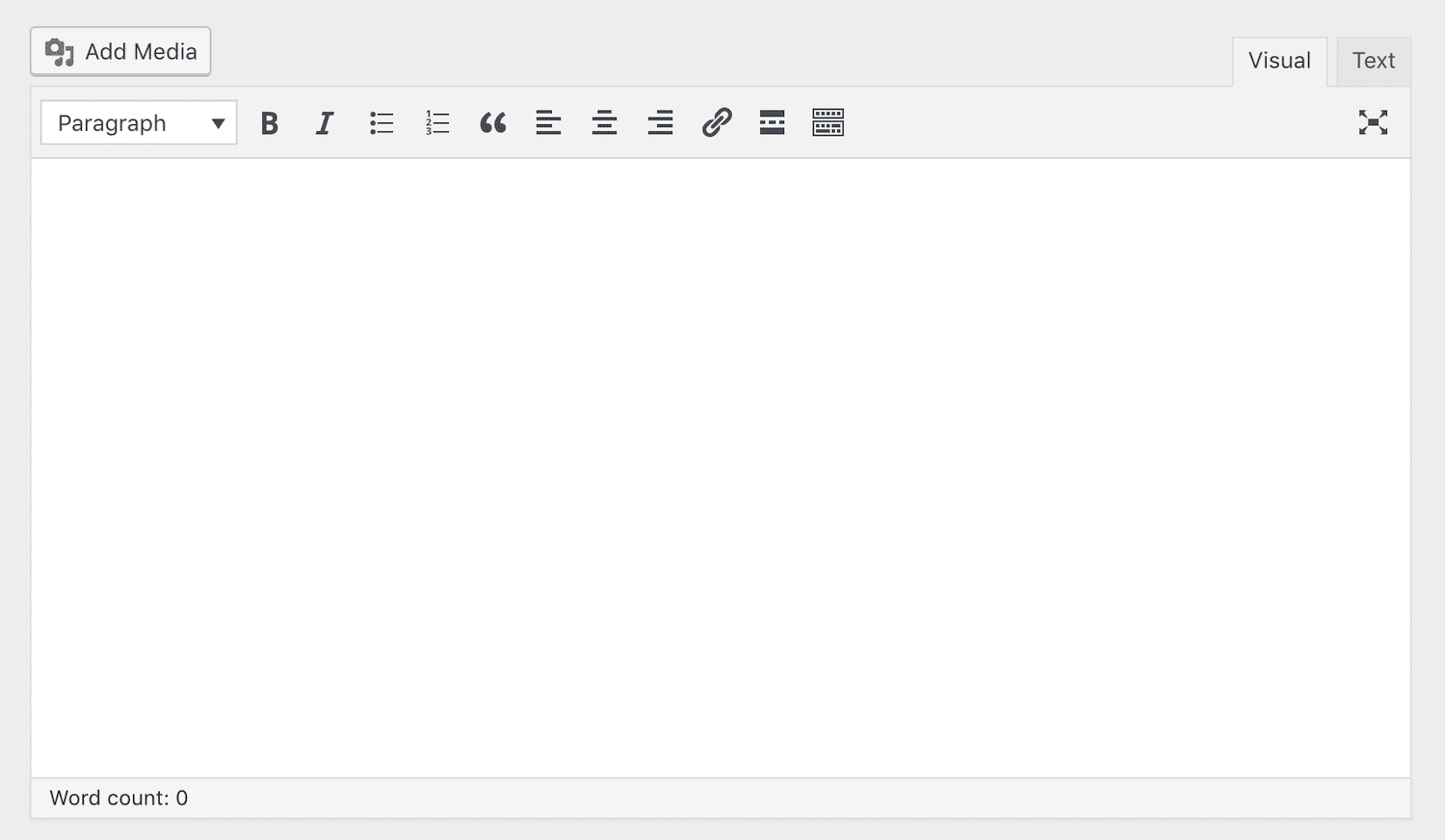Insert a bulleted list
Screen dimensions: 1445x840
tap(381, 122)
